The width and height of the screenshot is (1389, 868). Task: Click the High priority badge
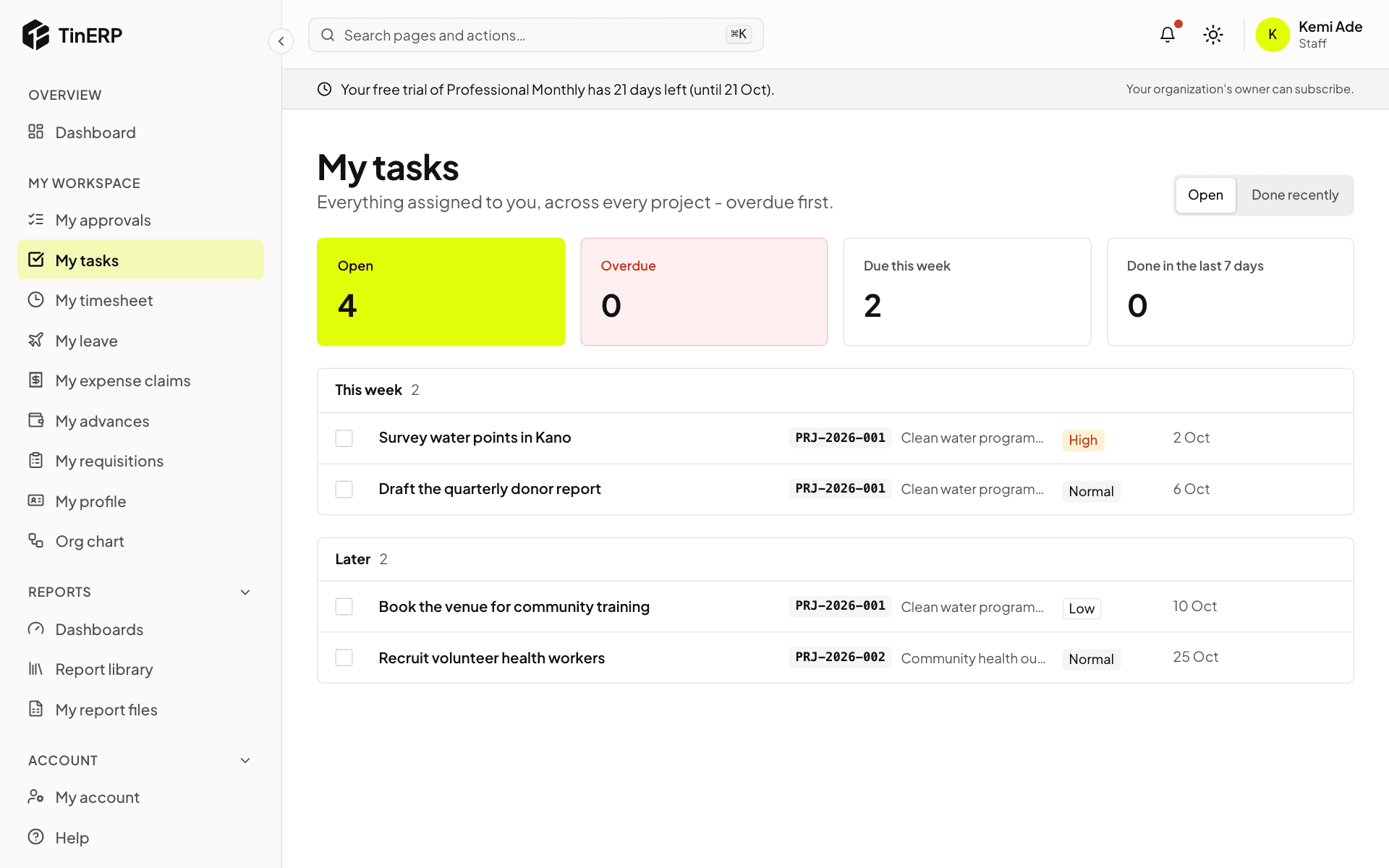[x=1083, y=440]
